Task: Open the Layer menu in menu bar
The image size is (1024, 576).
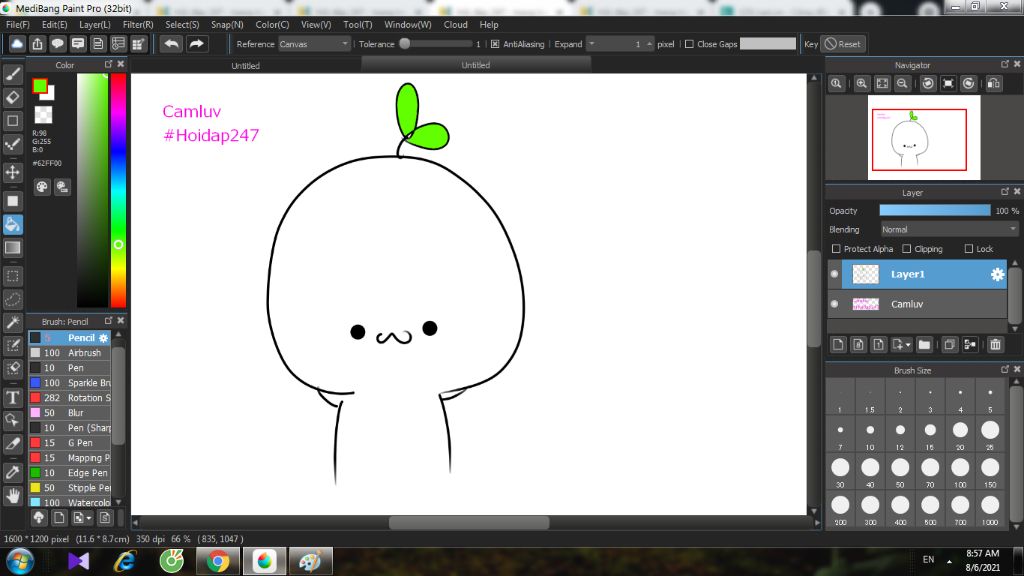Action: 95,24
